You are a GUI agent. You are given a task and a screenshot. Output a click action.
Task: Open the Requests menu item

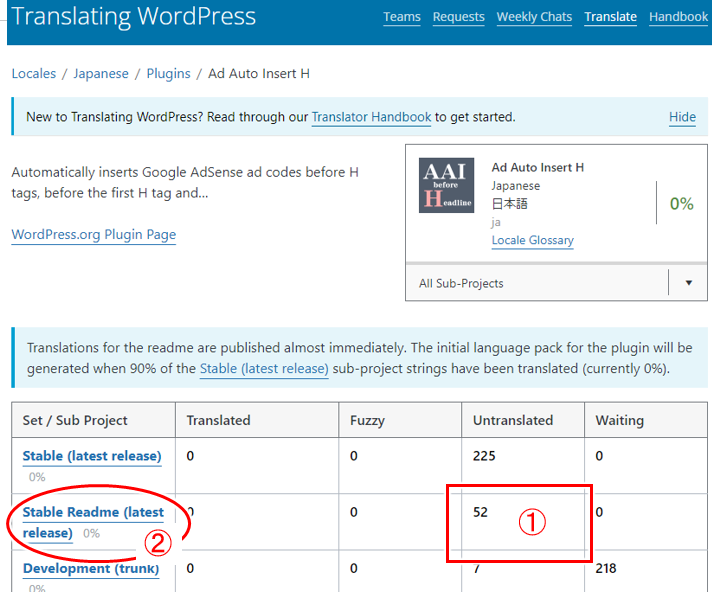tap(459, 17)
